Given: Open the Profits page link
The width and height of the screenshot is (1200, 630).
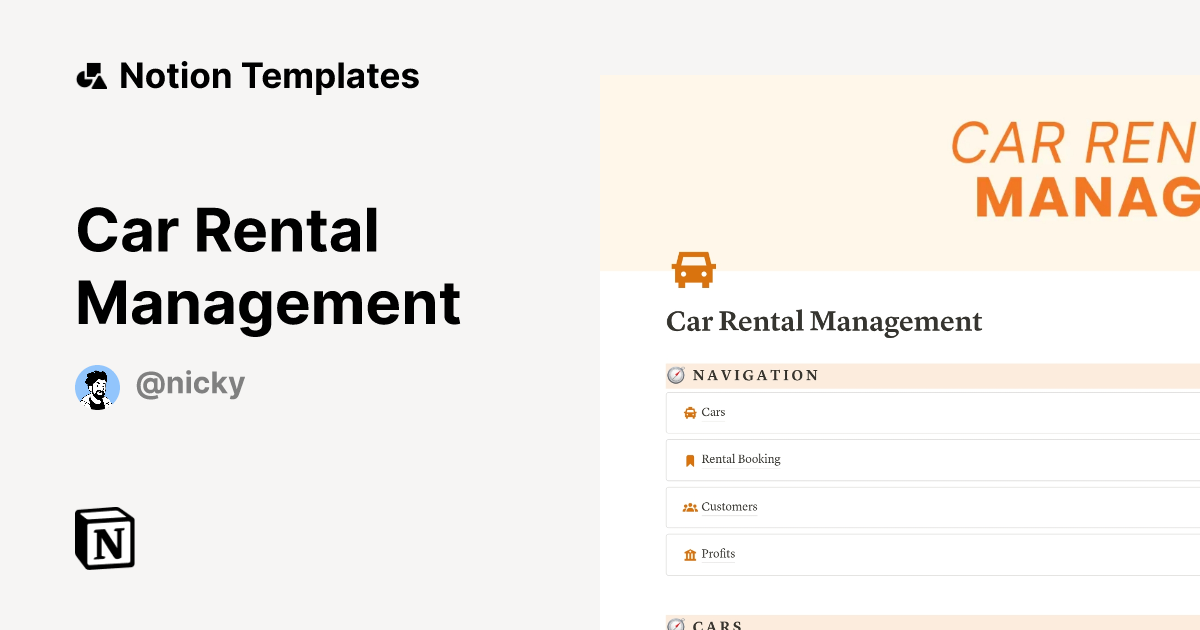Looking at the screenshot, I should pyautogui.click(x=718, y=554).
